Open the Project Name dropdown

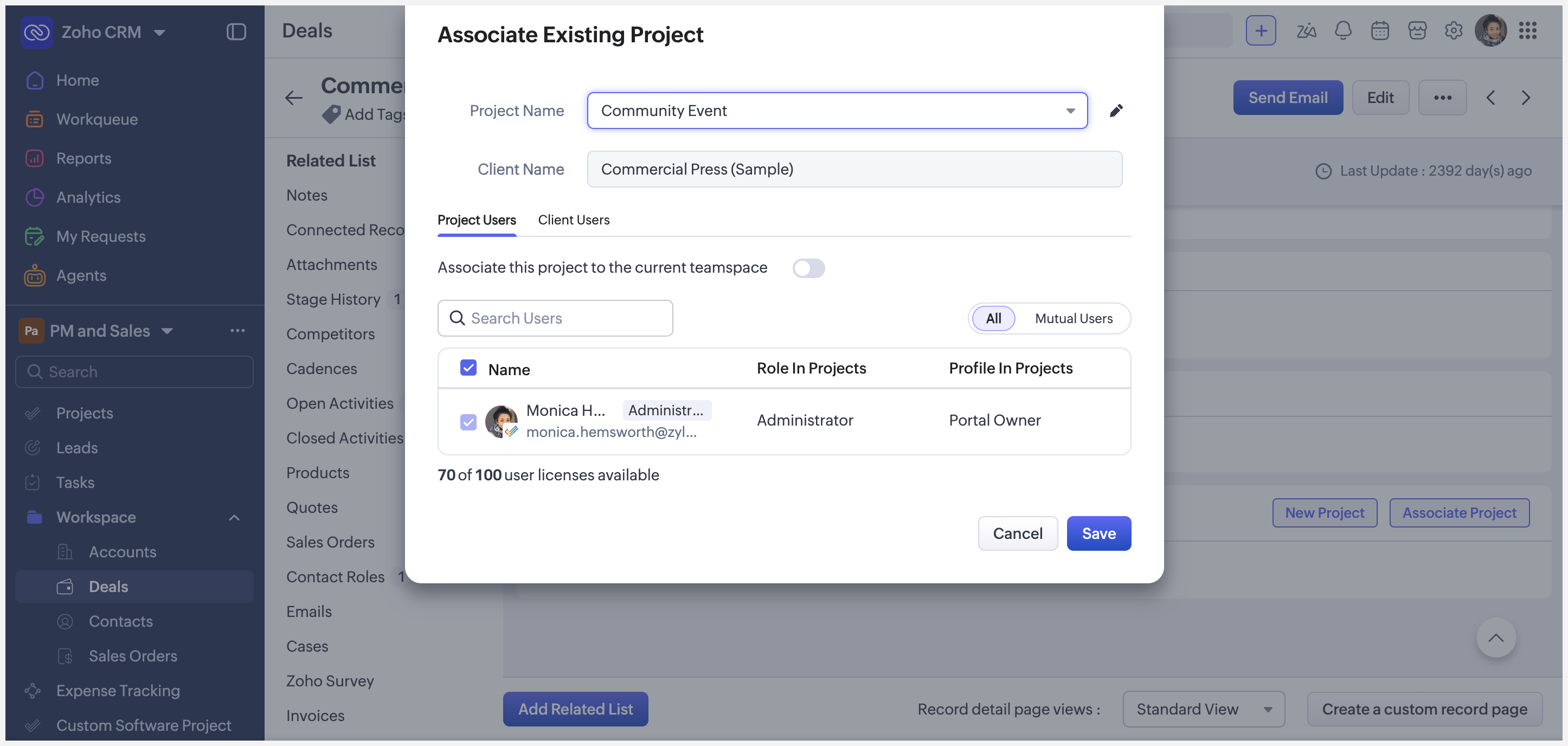point(837,110)
